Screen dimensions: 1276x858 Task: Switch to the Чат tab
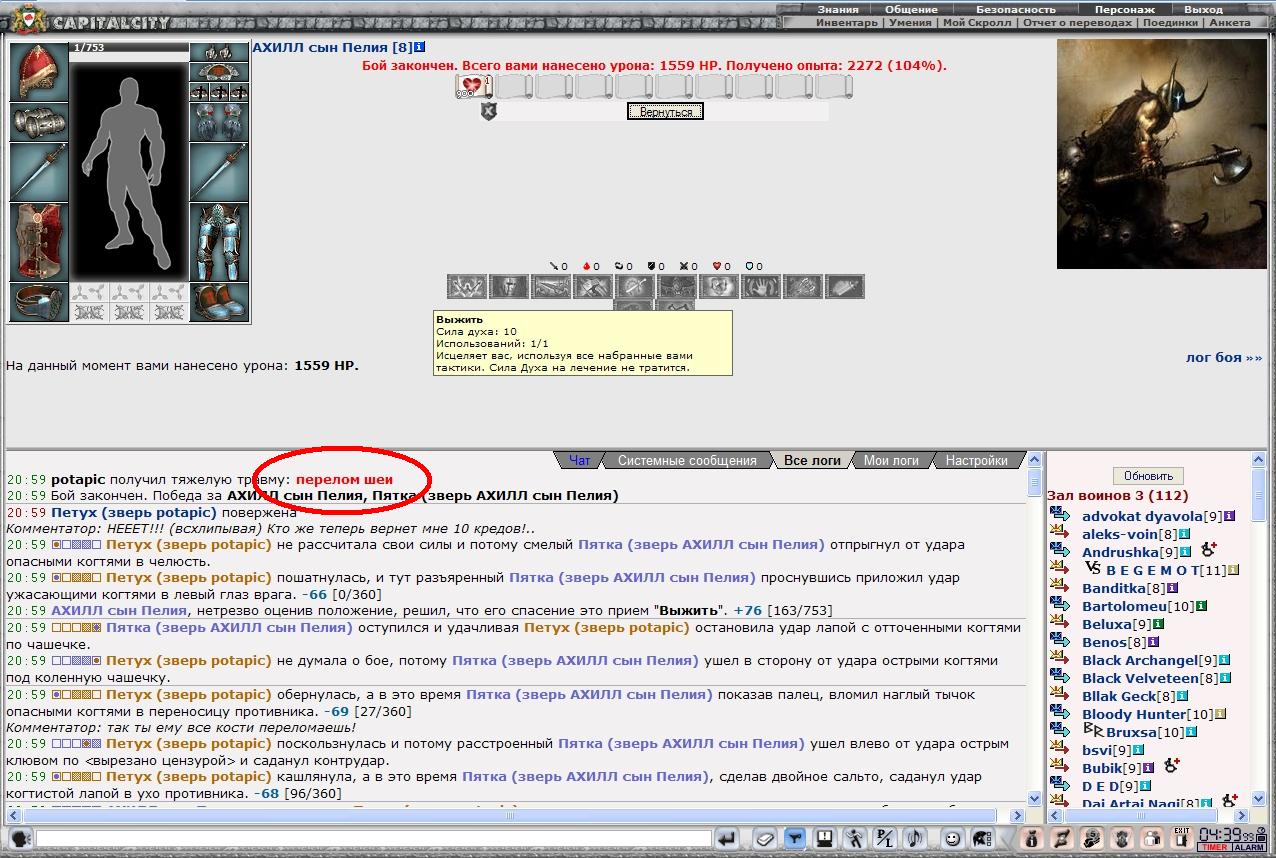point(580,461)
